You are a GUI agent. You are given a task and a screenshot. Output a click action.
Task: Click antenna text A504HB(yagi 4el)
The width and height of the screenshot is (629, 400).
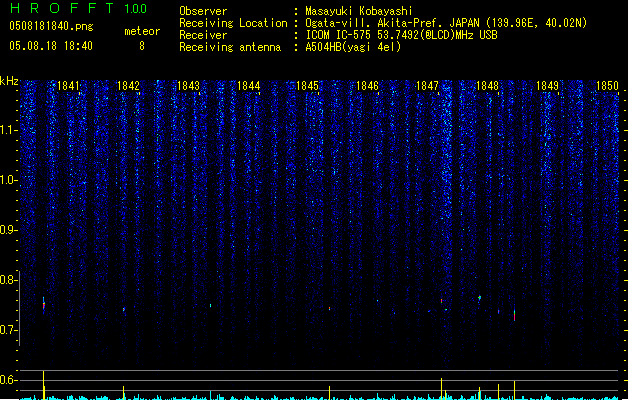click(x=353, y=47)
